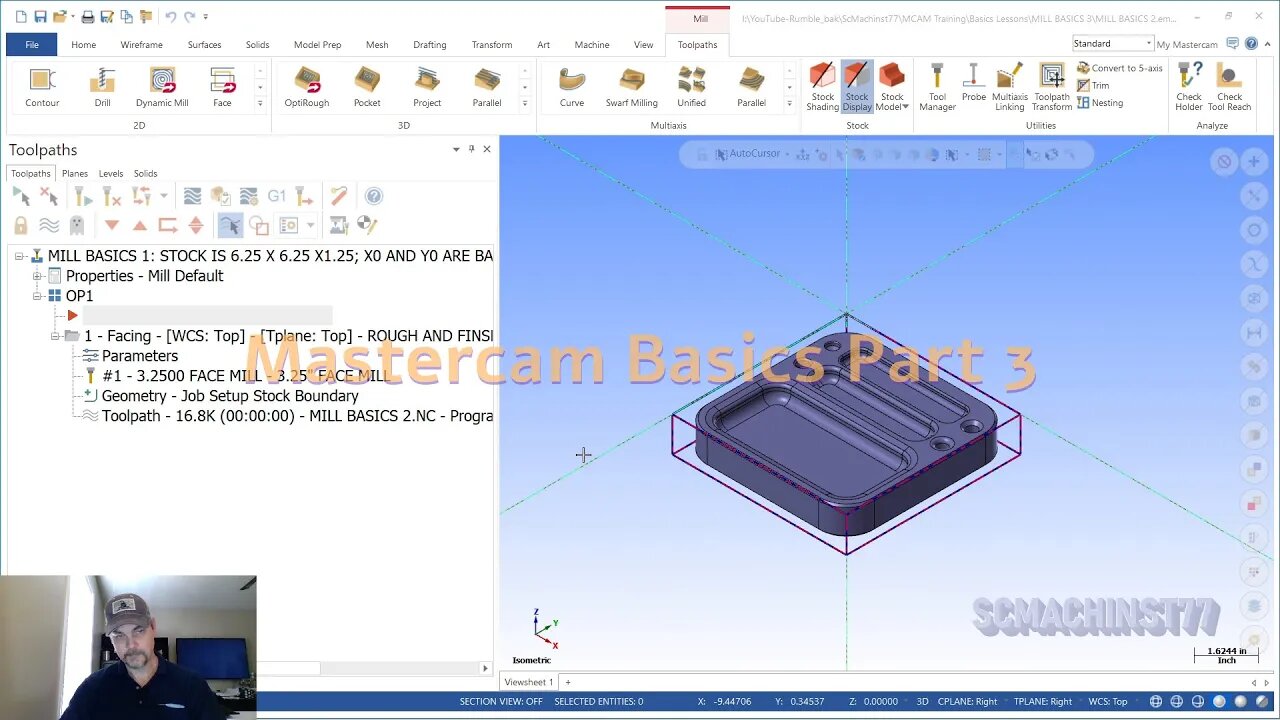The height and width of the screenshot is (720, 1280).
Task: Select the Contour toolpath icon
Action: pyautogui.click(x=42, y=88)
